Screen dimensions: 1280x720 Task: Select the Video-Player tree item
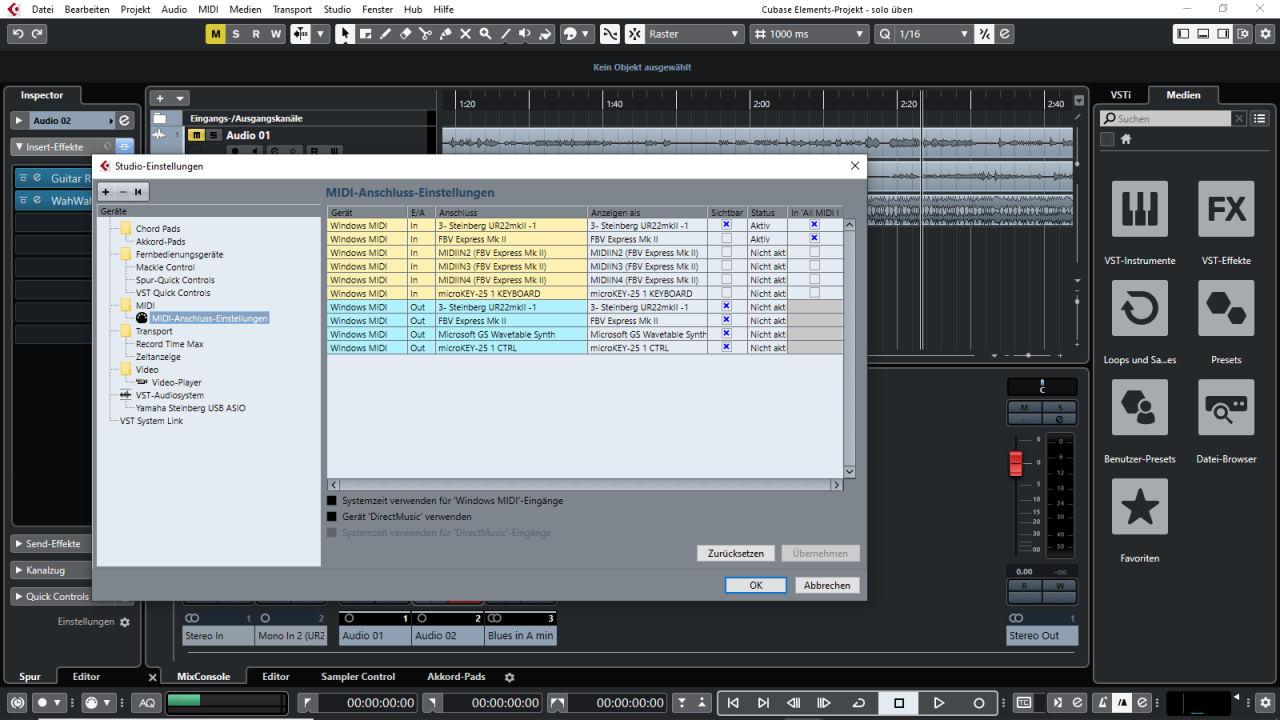tap(176, 382)
